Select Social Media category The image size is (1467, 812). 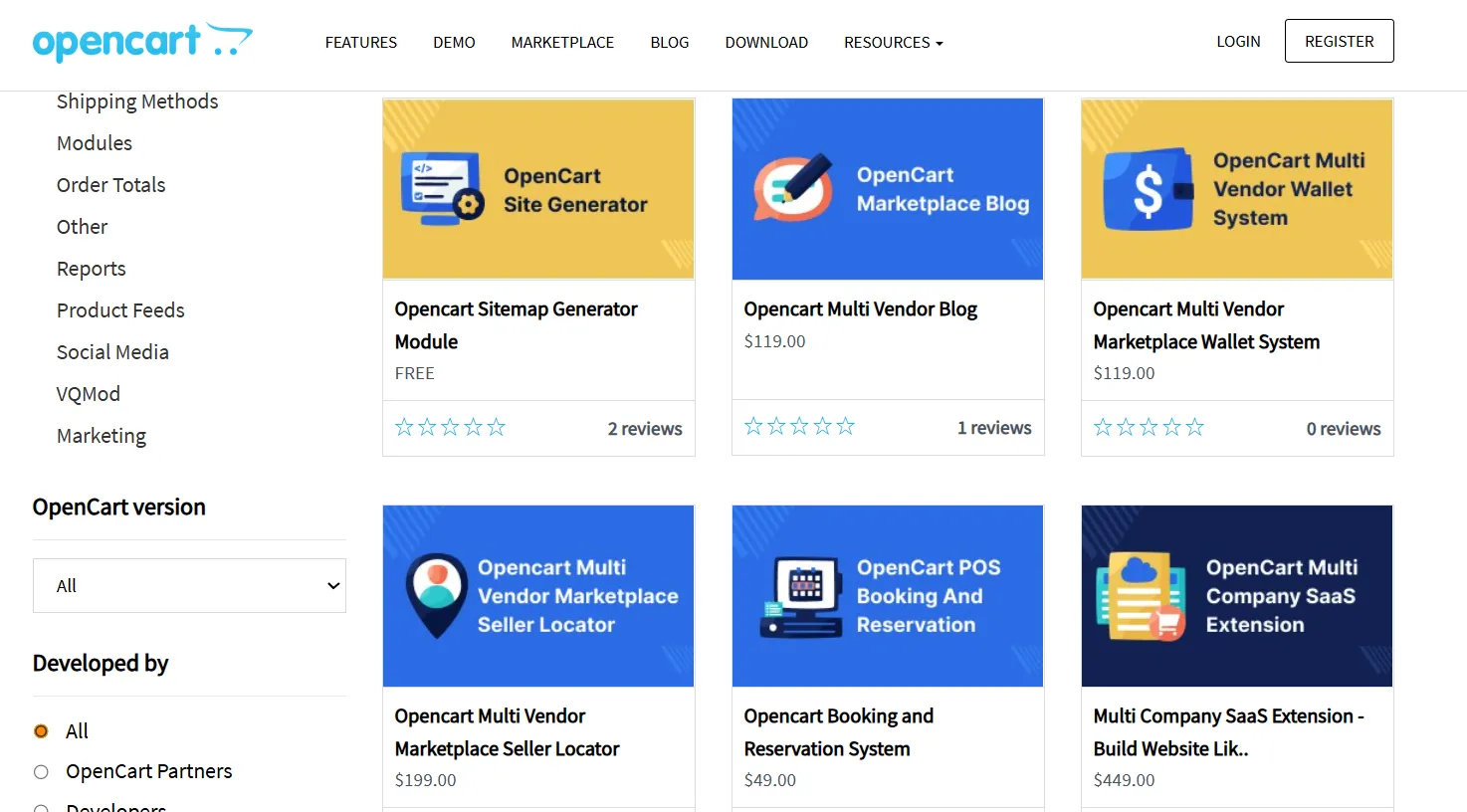coord(112,352)
